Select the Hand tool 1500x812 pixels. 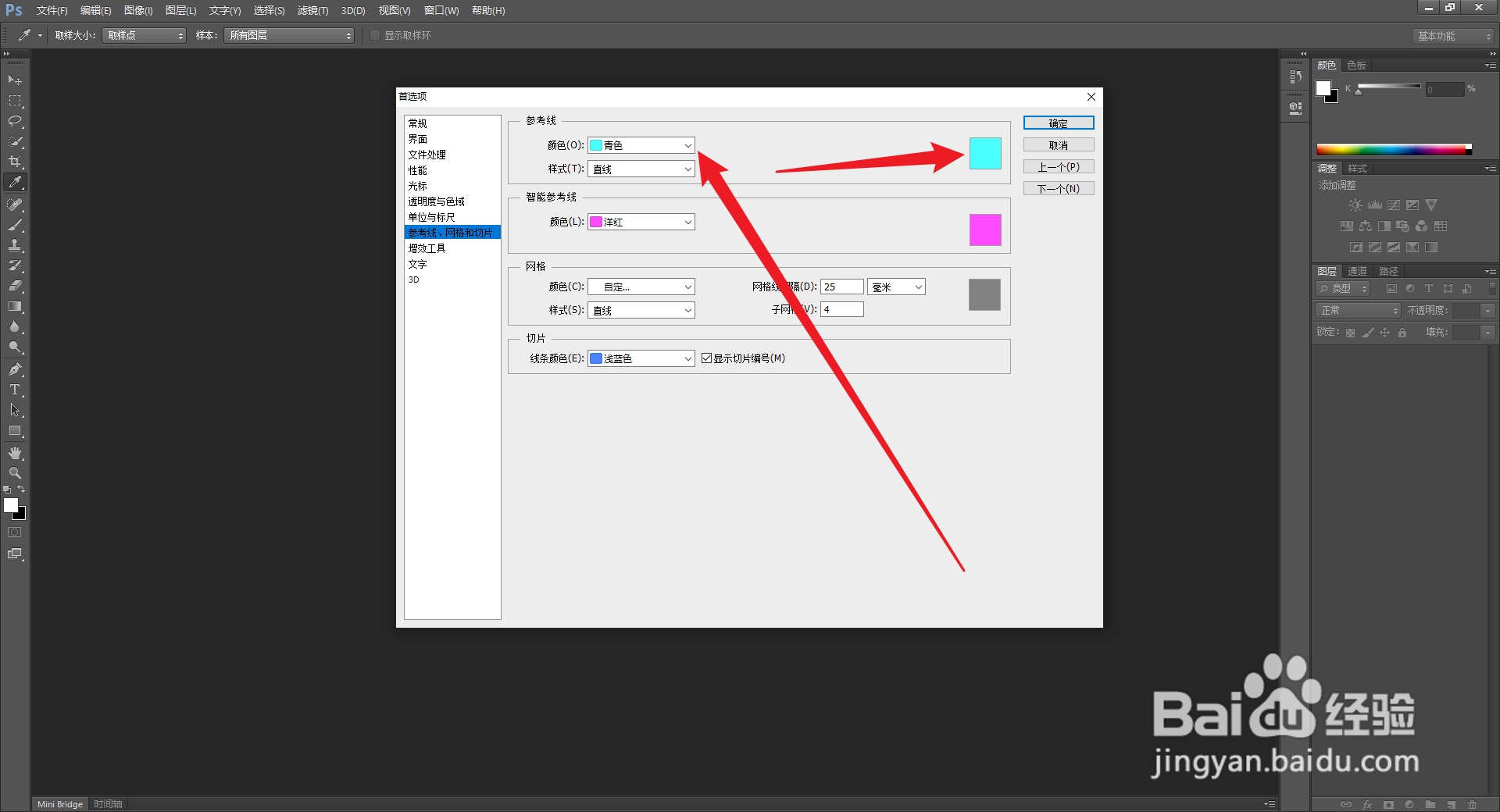tap(15, 453)
